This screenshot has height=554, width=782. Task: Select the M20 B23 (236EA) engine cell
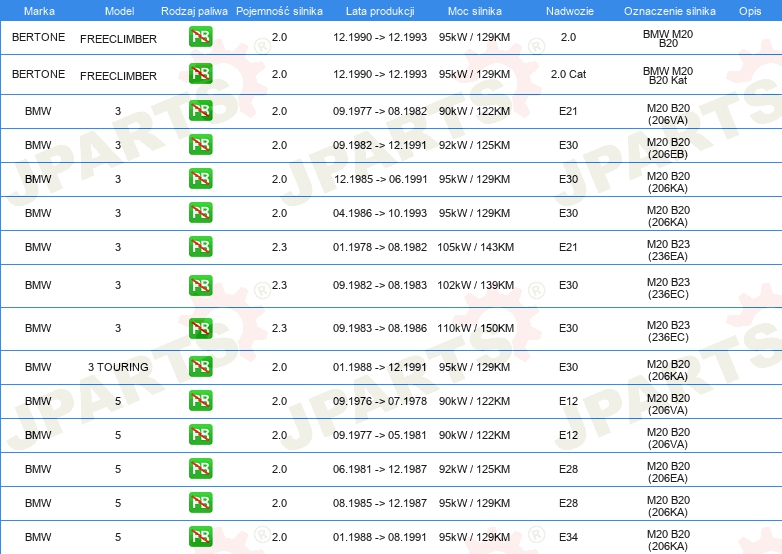pos(668,250)
